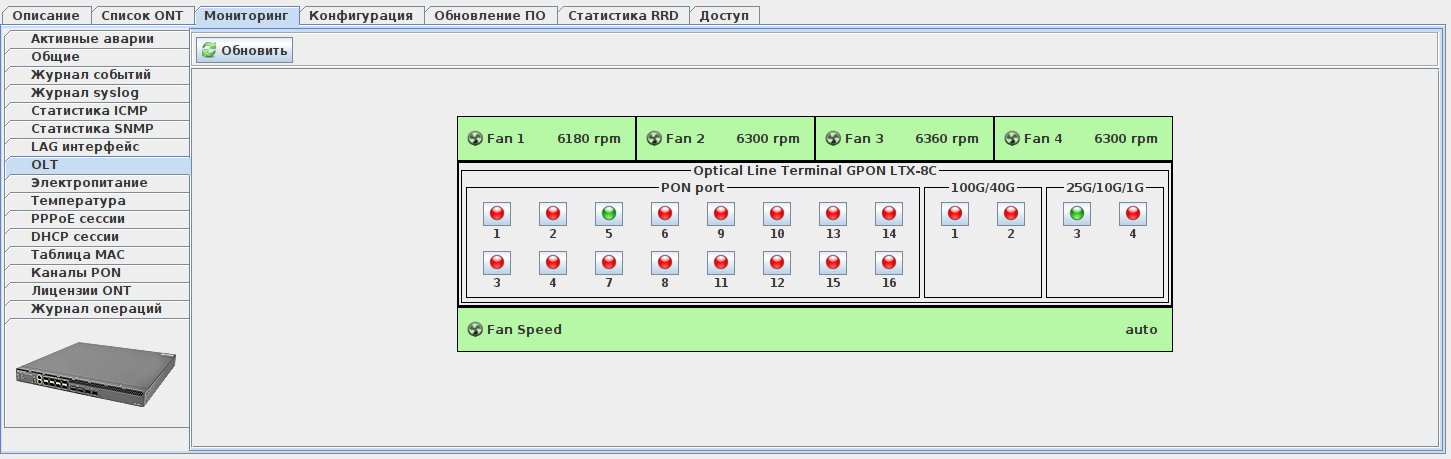
Task: Open Каналы PON section
Action: (x=97, y=273)
